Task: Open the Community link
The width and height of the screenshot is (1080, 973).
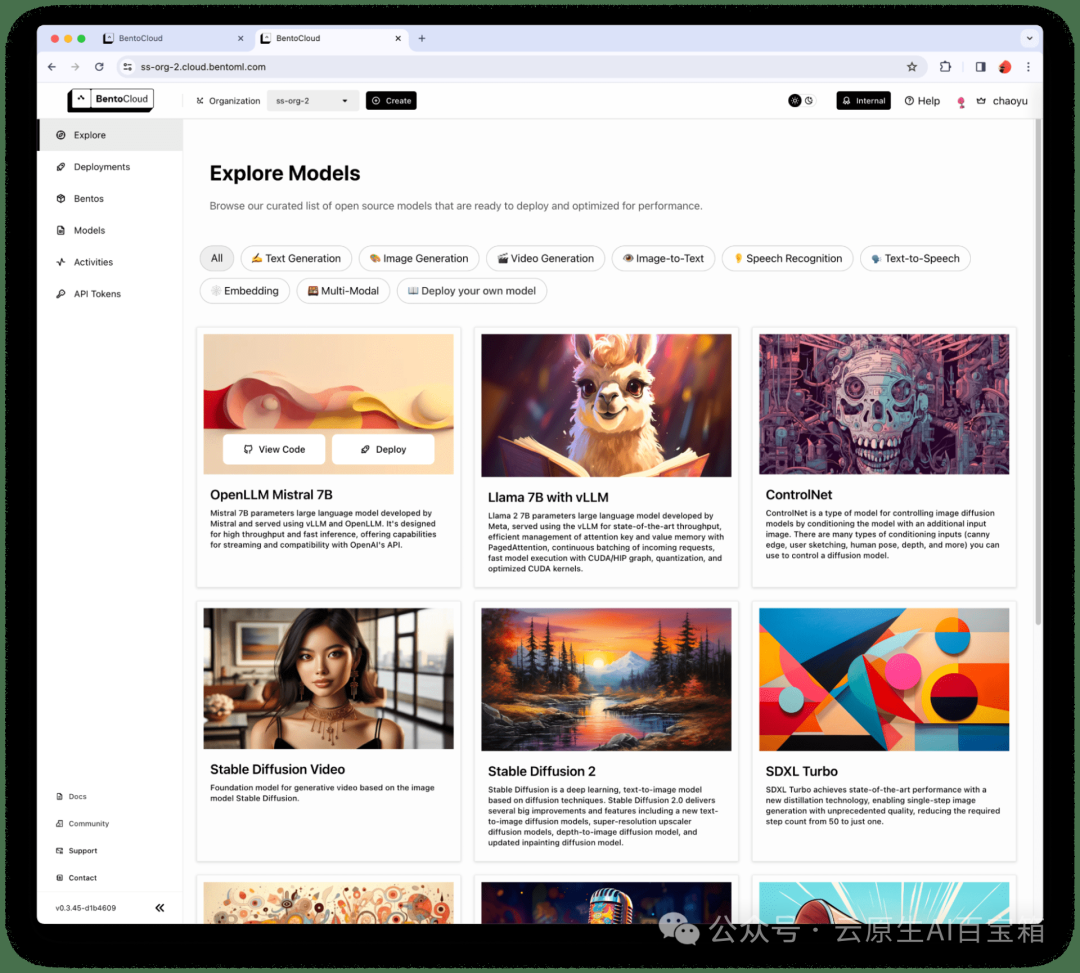Action: click(82, 824)
